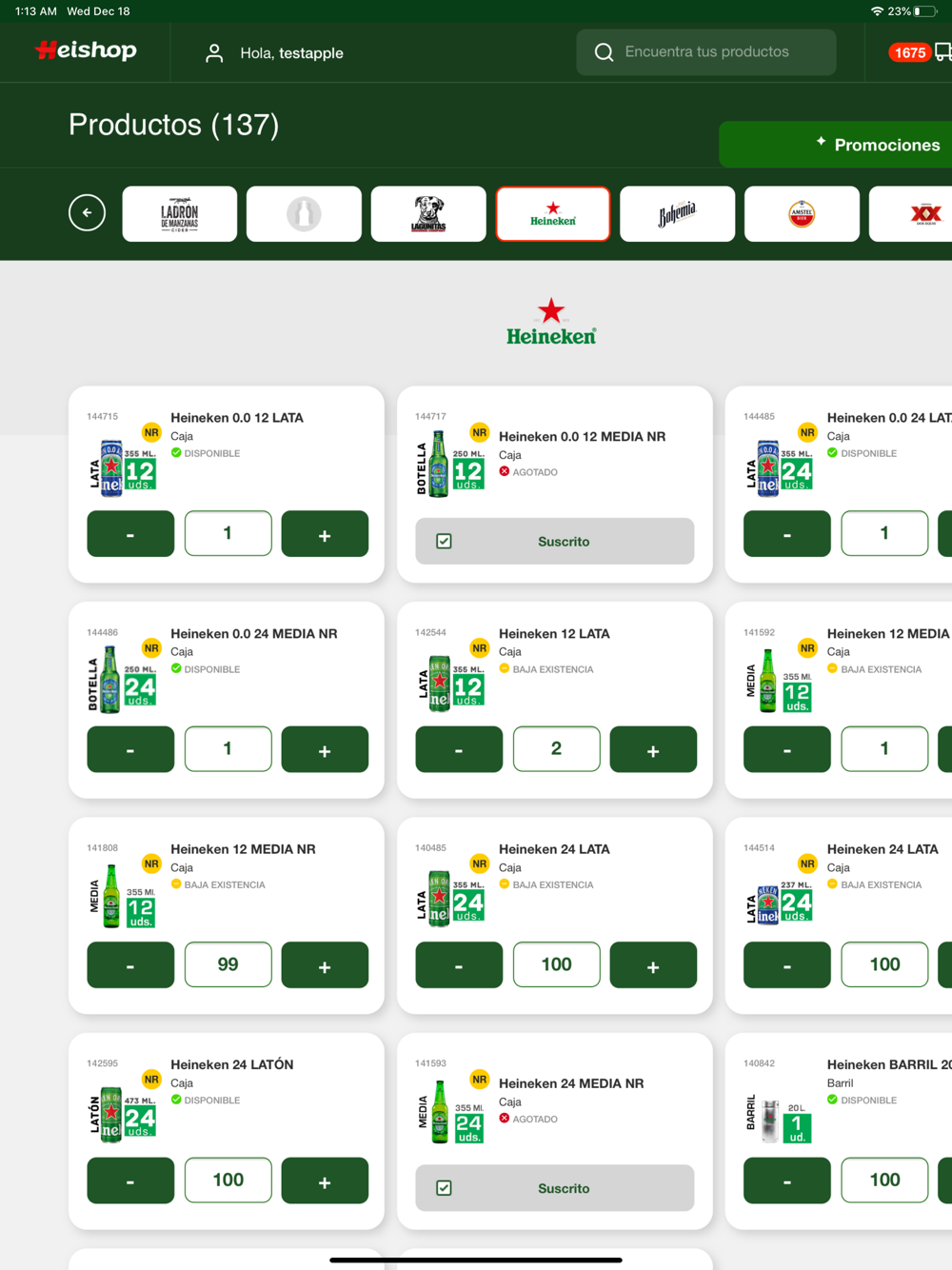
Task: Increase quantity of Heineken 0.0 24 MEDIA NR
Action: [x=325, y=749]
